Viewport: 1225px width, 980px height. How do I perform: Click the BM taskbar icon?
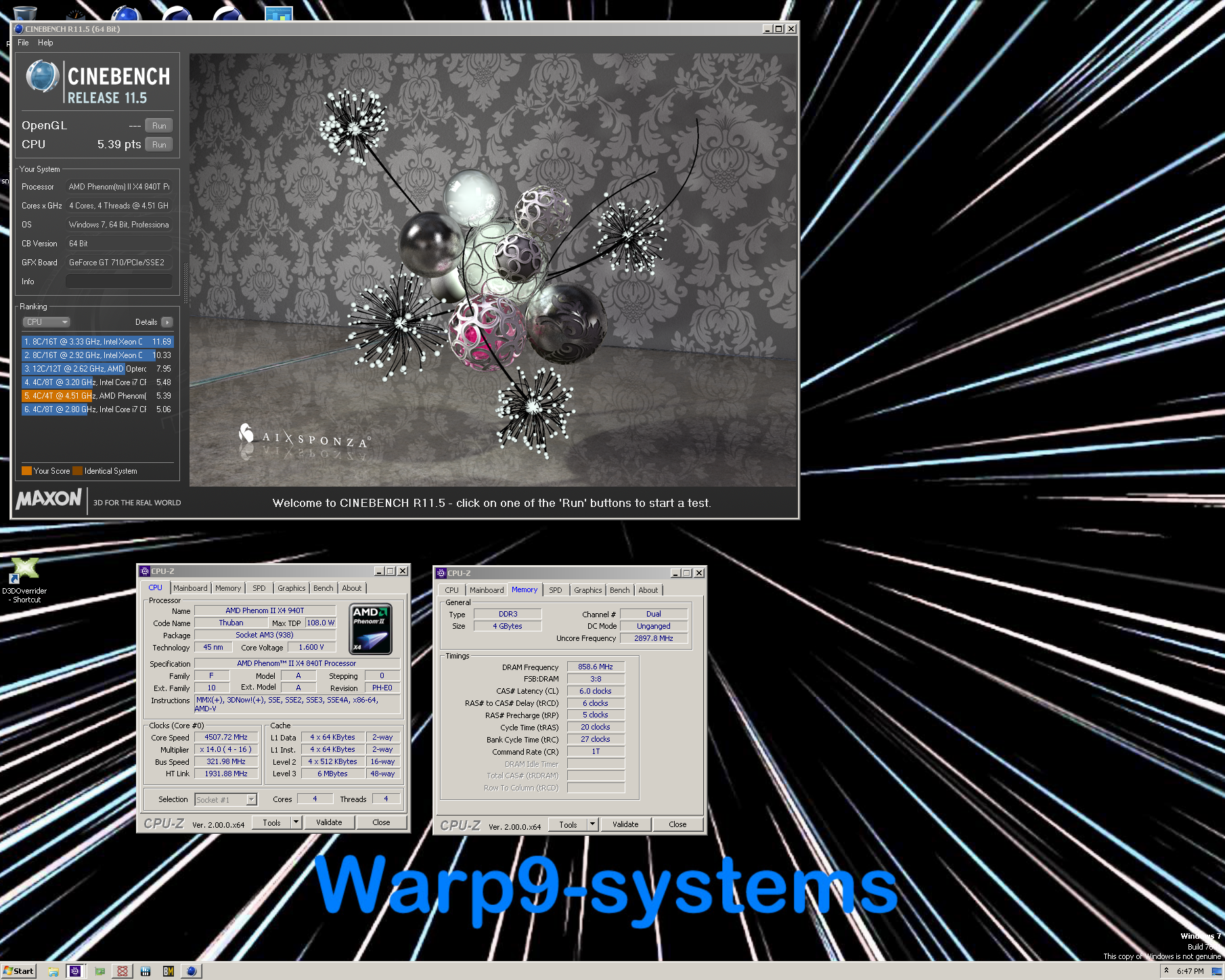point(168,971)
